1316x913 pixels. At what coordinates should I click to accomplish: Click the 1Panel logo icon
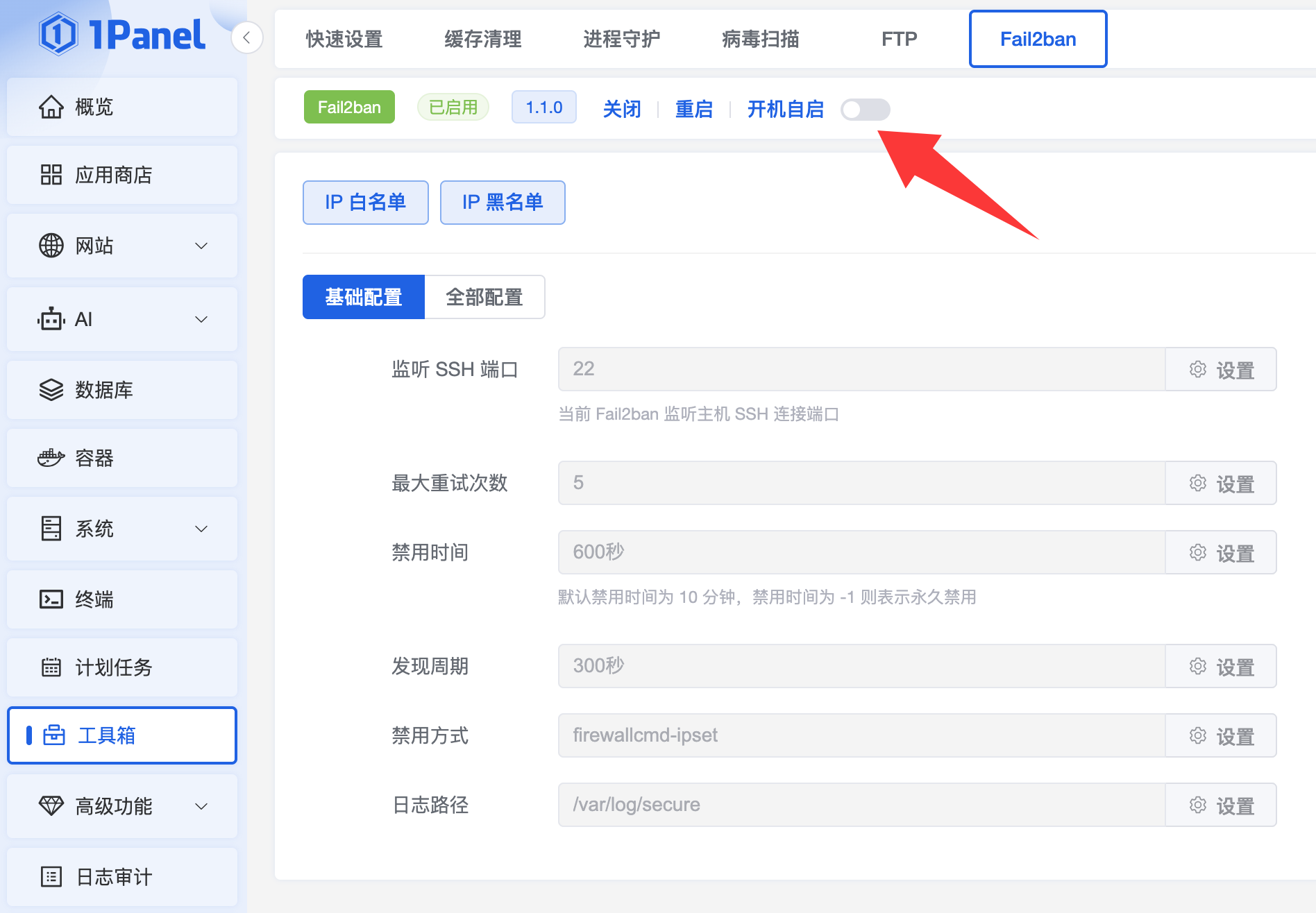58,35
